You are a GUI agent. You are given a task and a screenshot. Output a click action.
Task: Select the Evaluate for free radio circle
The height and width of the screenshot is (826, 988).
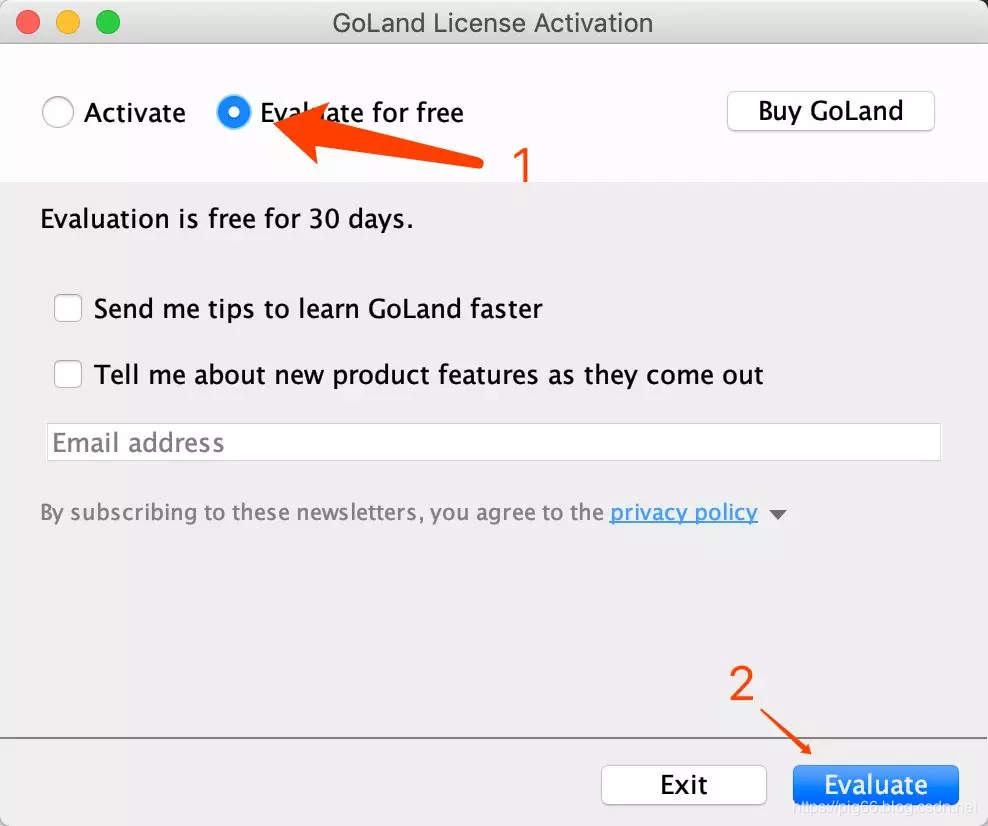pyautogui.click(x=234, y=112)
